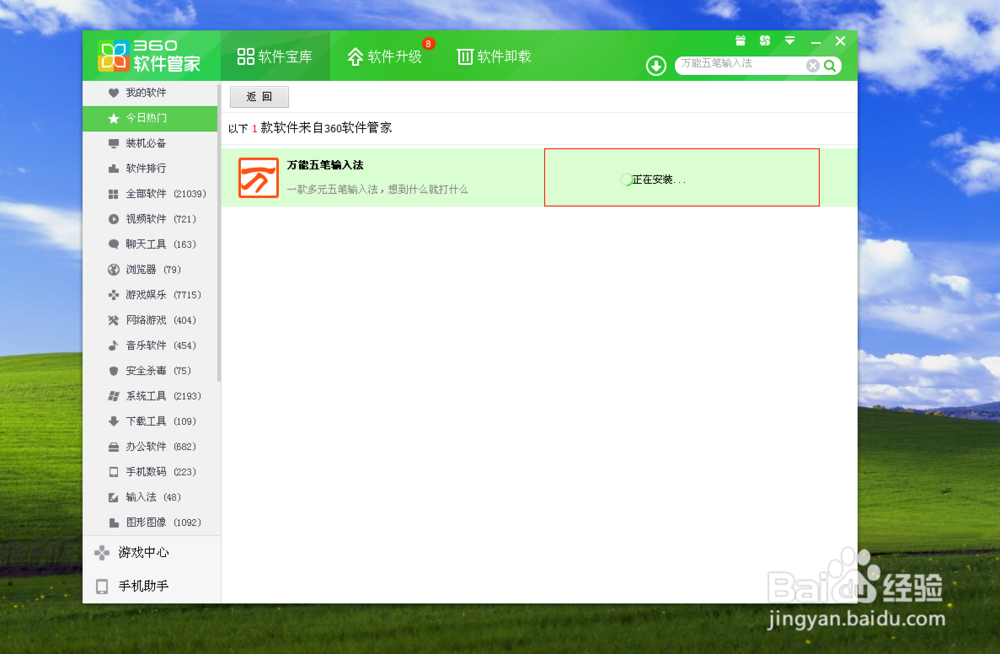
Task: Select 手机数码 (223) category
Action: point(150,472)
